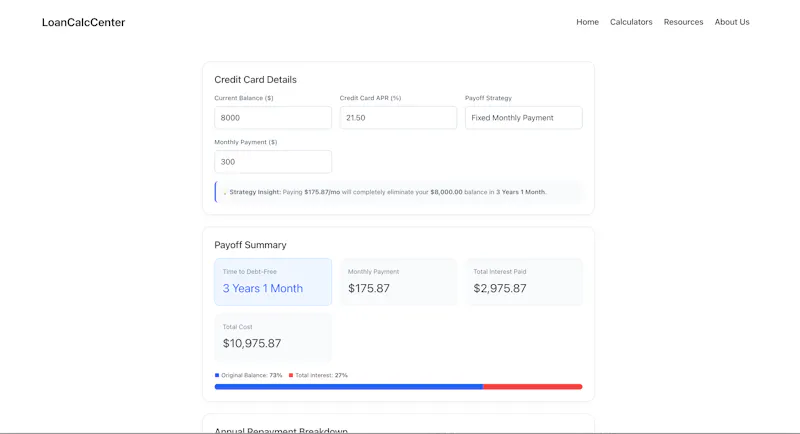Viewport: 800px width, 434px height.
Task: Click the $2,975.87 Total Interest Paid value
Action: 499,288
